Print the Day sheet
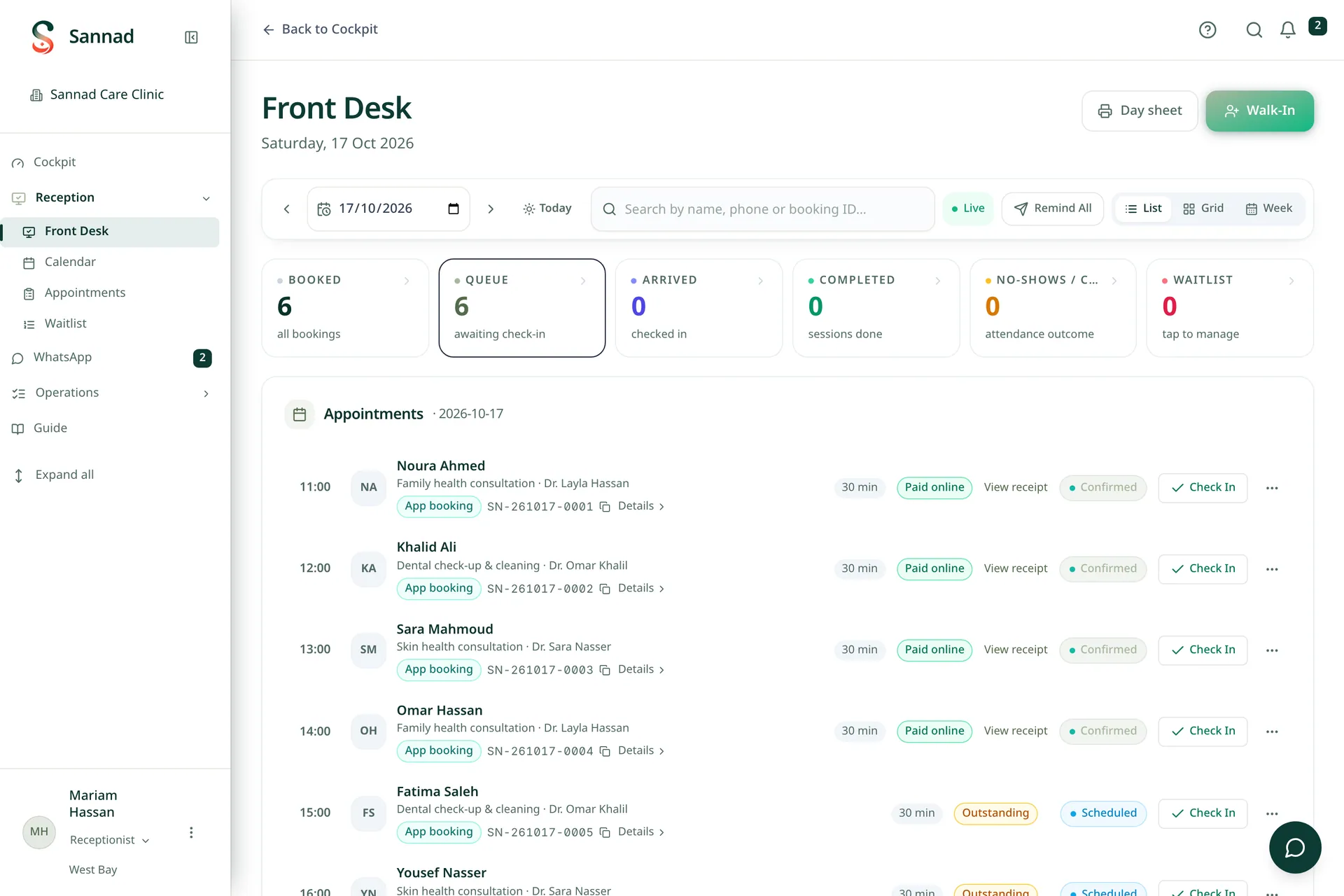1344x896 pixels. [1140, 111]
